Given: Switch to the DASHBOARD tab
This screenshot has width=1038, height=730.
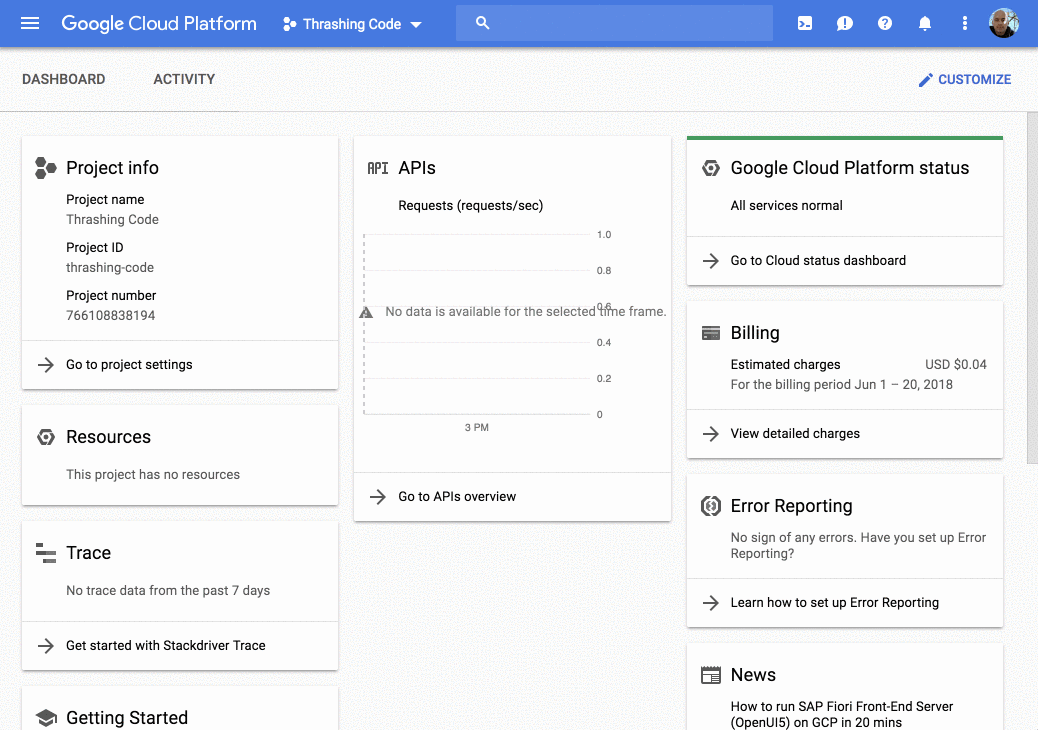Looking at the screenshot, I should pos(64,79).
